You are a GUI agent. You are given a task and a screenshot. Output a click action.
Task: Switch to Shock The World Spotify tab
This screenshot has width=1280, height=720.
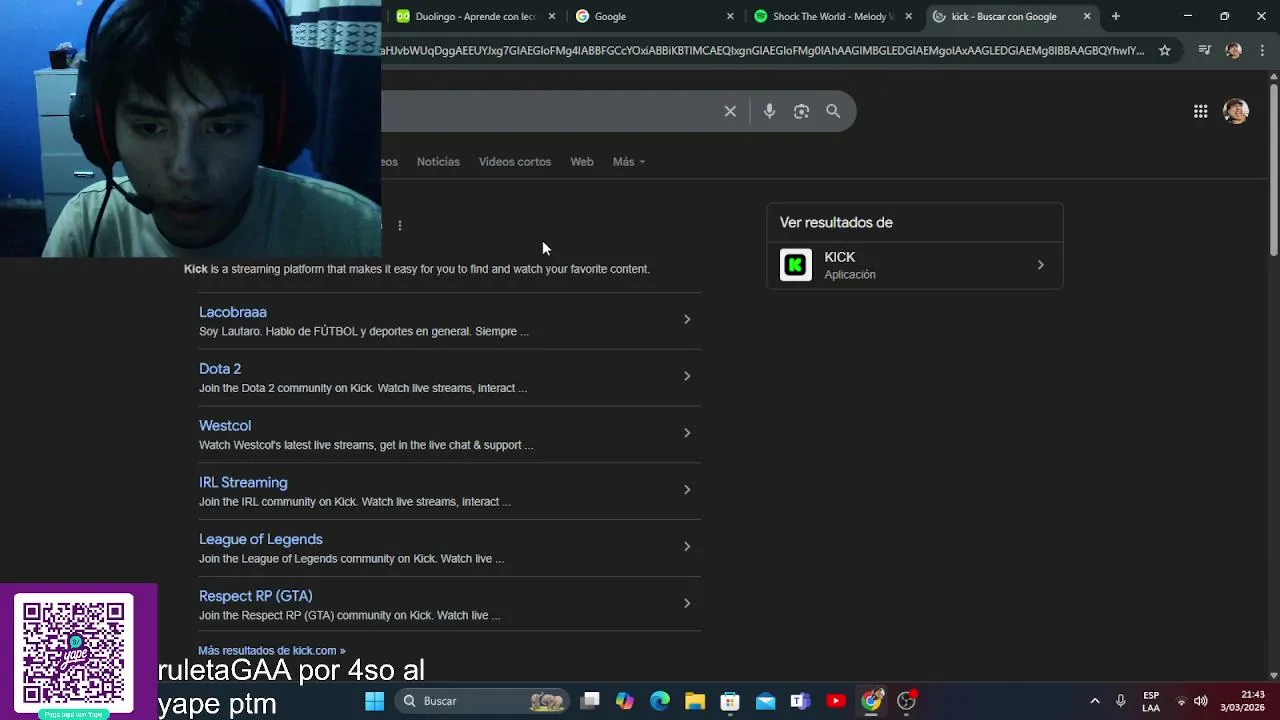pyautogui.click(x=833, y=16)
